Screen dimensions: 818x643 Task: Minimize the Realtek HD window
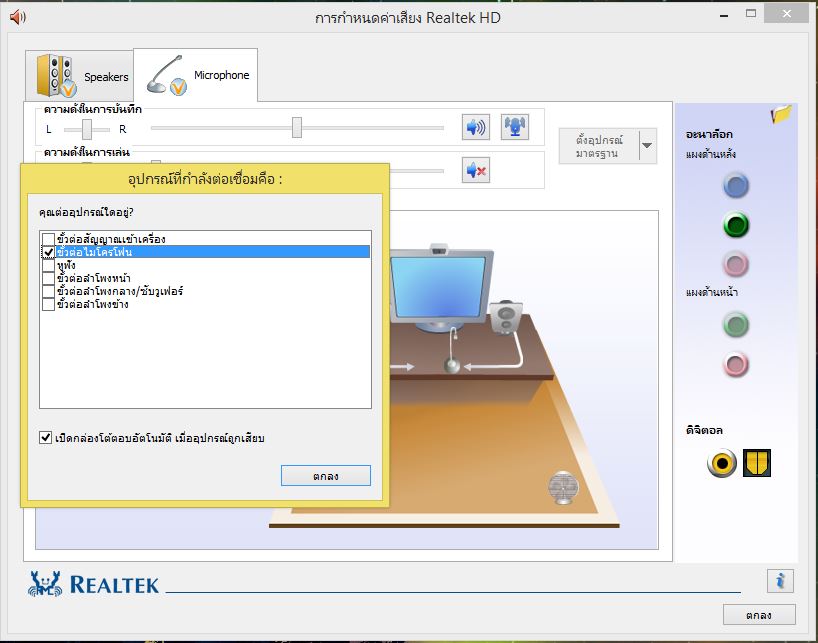pyautogui.click(x=724, y=15)
